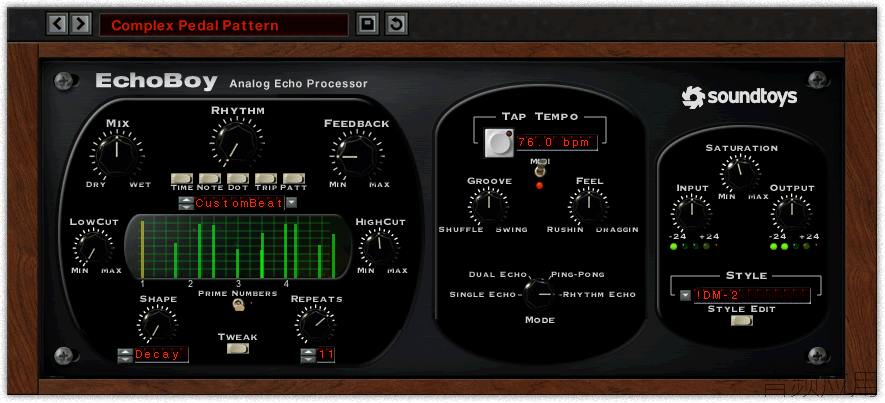This screenshot has height=403, width=885.
Task: Click the CustomBeat pattern display
Action: click(x=238, y=203)
